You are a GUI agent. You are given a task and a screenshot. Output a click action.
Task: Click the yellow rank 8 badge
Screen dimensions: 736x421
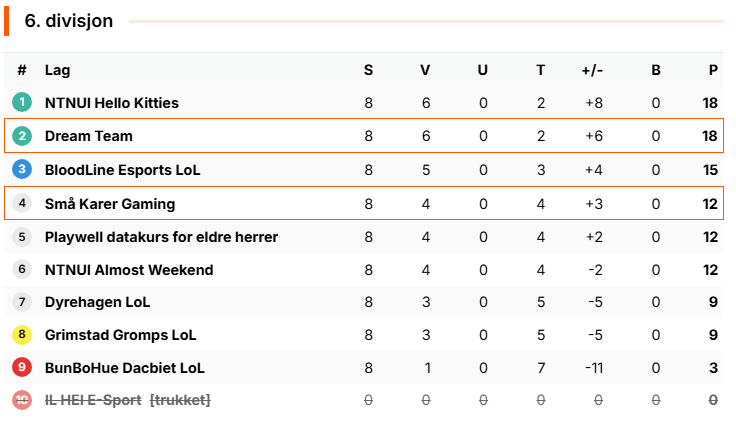pos(22,335)
